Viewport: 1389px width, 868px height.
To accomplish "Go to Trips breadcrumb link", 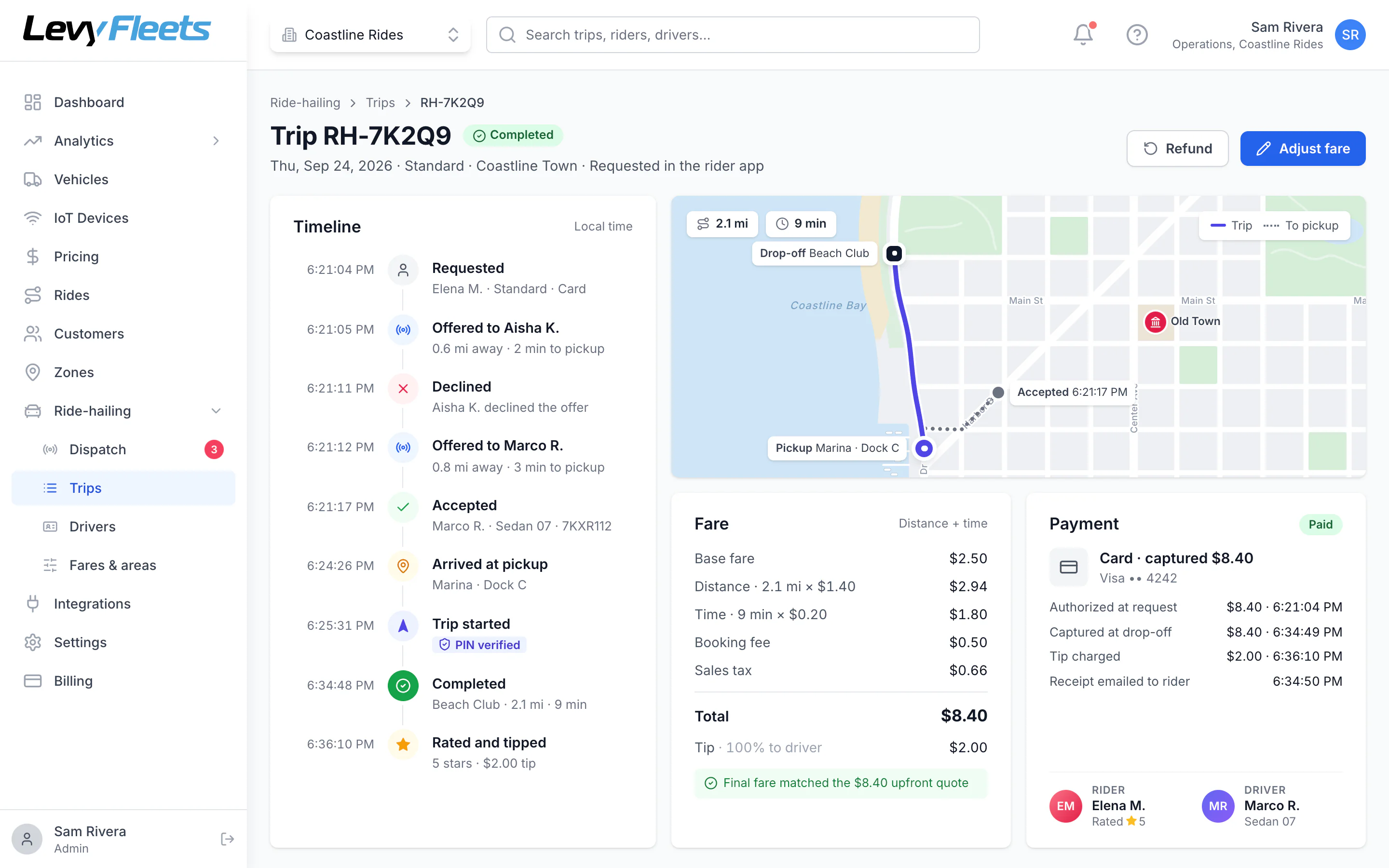I will pyautogui.click(x=380, y=103).
